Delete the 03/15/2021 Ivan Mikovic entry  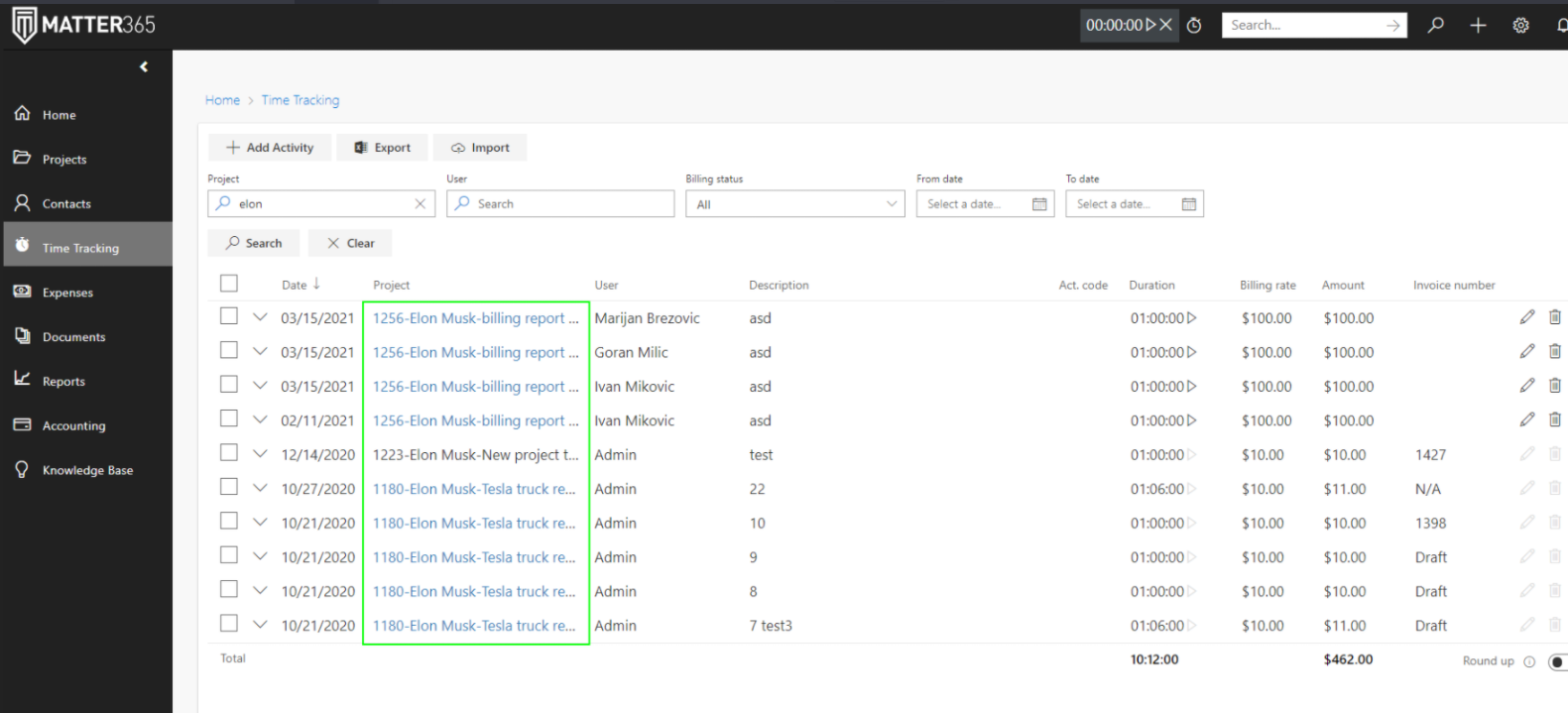pos(1555,386)
